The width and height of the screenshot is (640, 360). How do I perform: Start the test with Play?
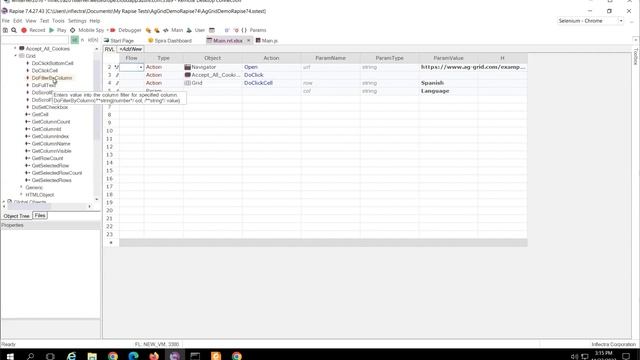pos(58,30)
